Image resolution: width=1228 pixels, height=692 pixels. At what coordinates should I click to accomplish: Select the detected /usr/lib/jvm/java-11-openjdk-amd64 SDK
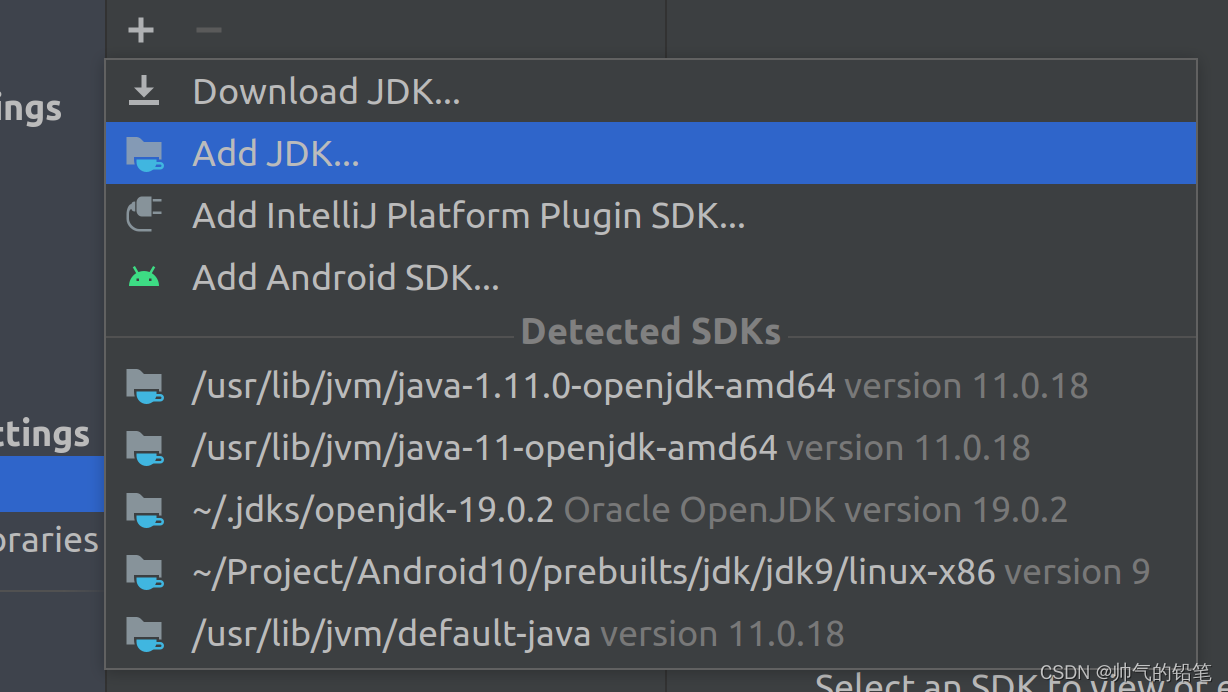coord(484,448)
